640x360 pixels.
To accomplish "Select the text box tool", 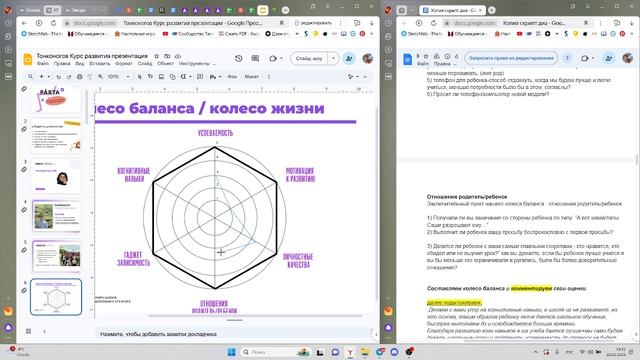I will 150,76.
